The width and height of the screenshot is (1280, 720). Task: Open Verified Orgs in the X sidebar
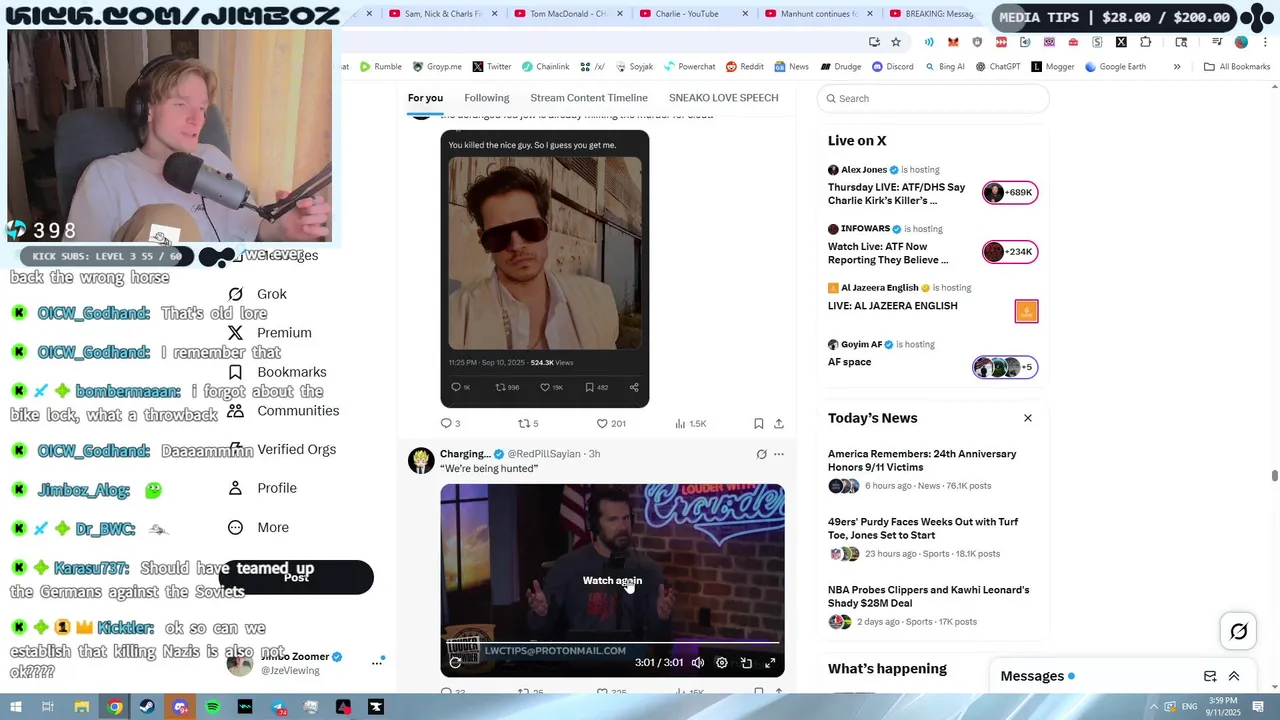[x=282, y=450]
